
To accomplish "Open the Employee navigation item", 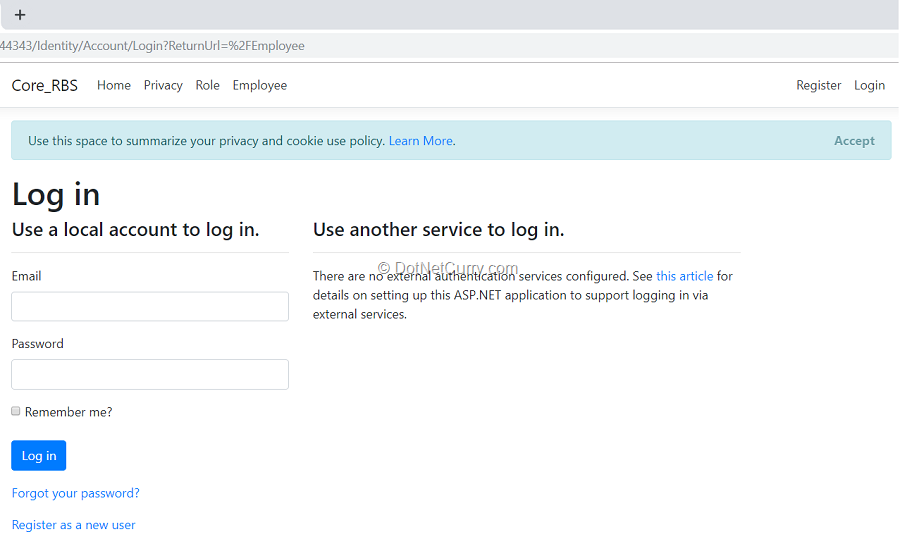I will click(260, 86).
